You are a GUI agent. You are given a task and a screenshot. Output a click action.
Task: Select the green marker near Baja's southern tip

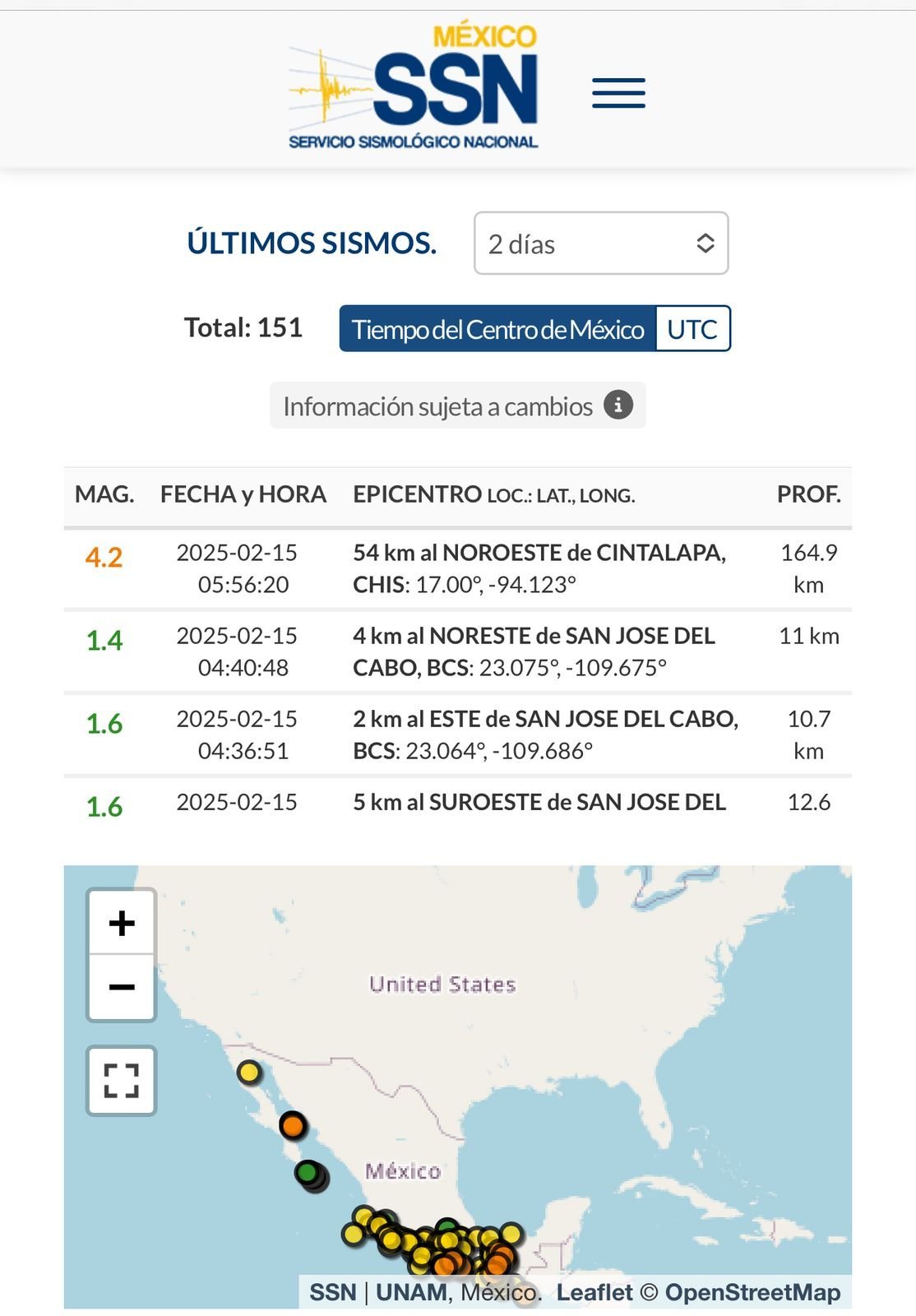307,1171
